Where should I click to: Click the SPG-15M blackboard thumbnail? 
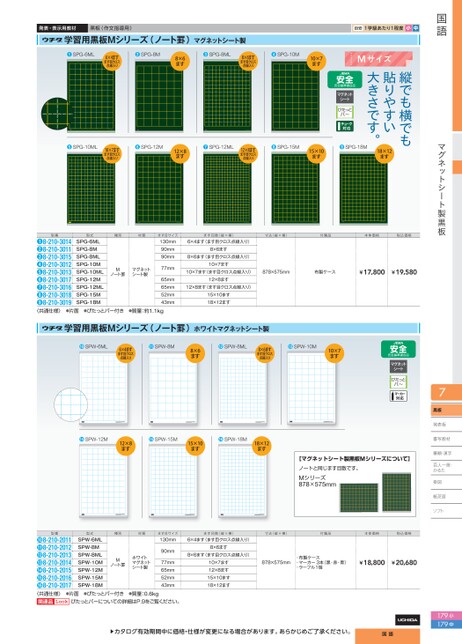(x=295, y=189)
